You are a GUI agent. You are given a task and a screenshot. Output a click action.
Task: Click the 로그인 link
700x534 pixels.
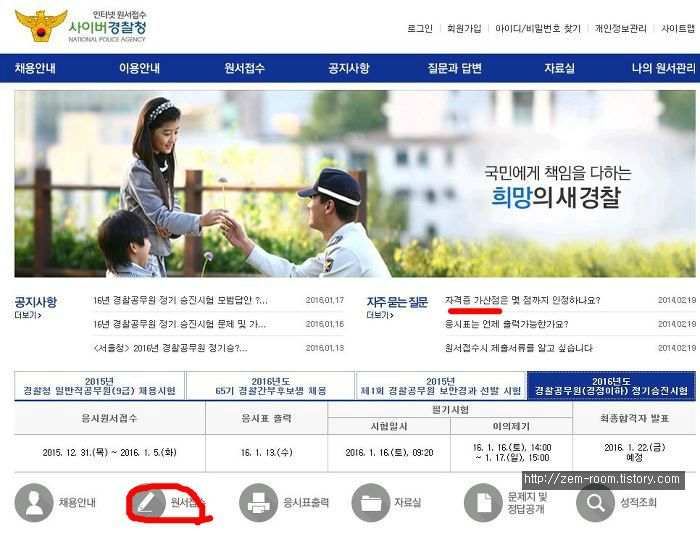[x=420, y=29]
